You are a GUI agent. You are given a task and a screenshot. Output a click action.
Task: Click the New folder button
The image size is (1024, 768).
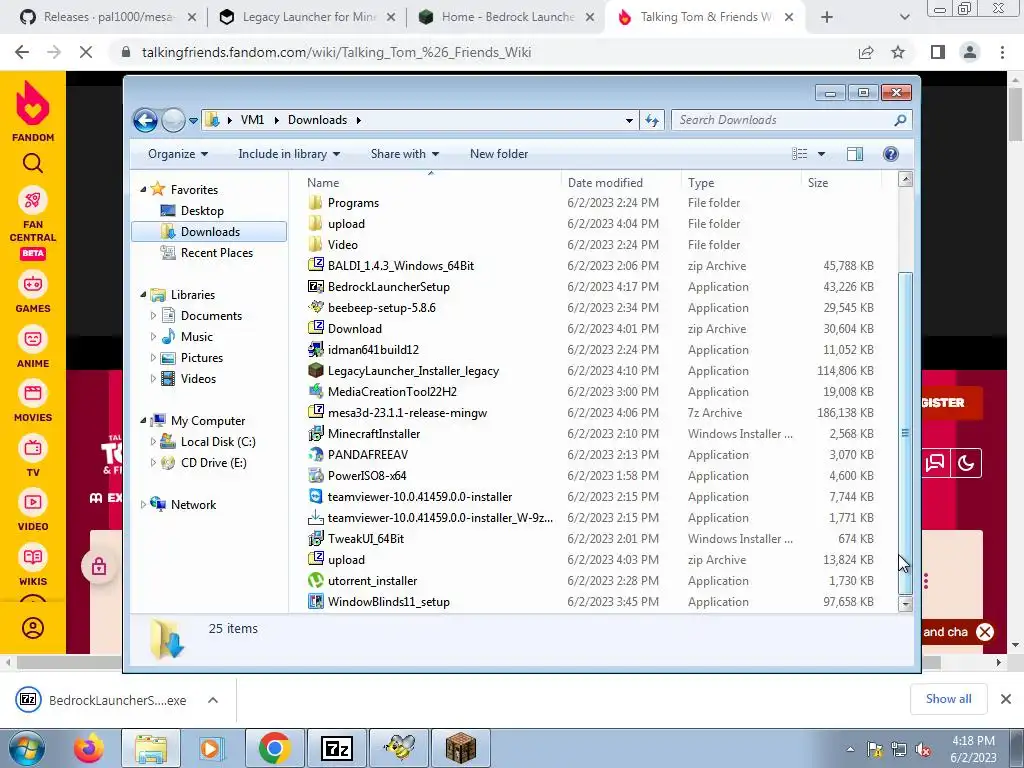[499, 154]
